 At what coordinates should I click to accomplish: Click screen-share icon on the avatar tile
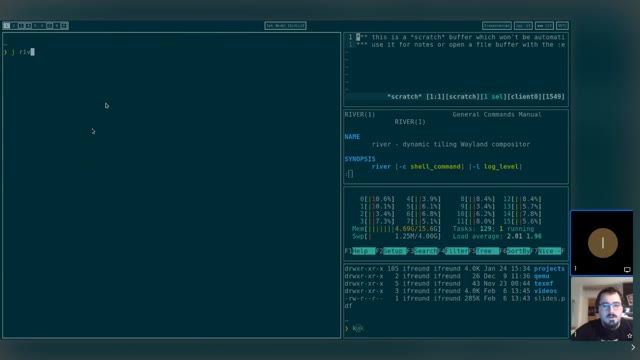(627, 269)
